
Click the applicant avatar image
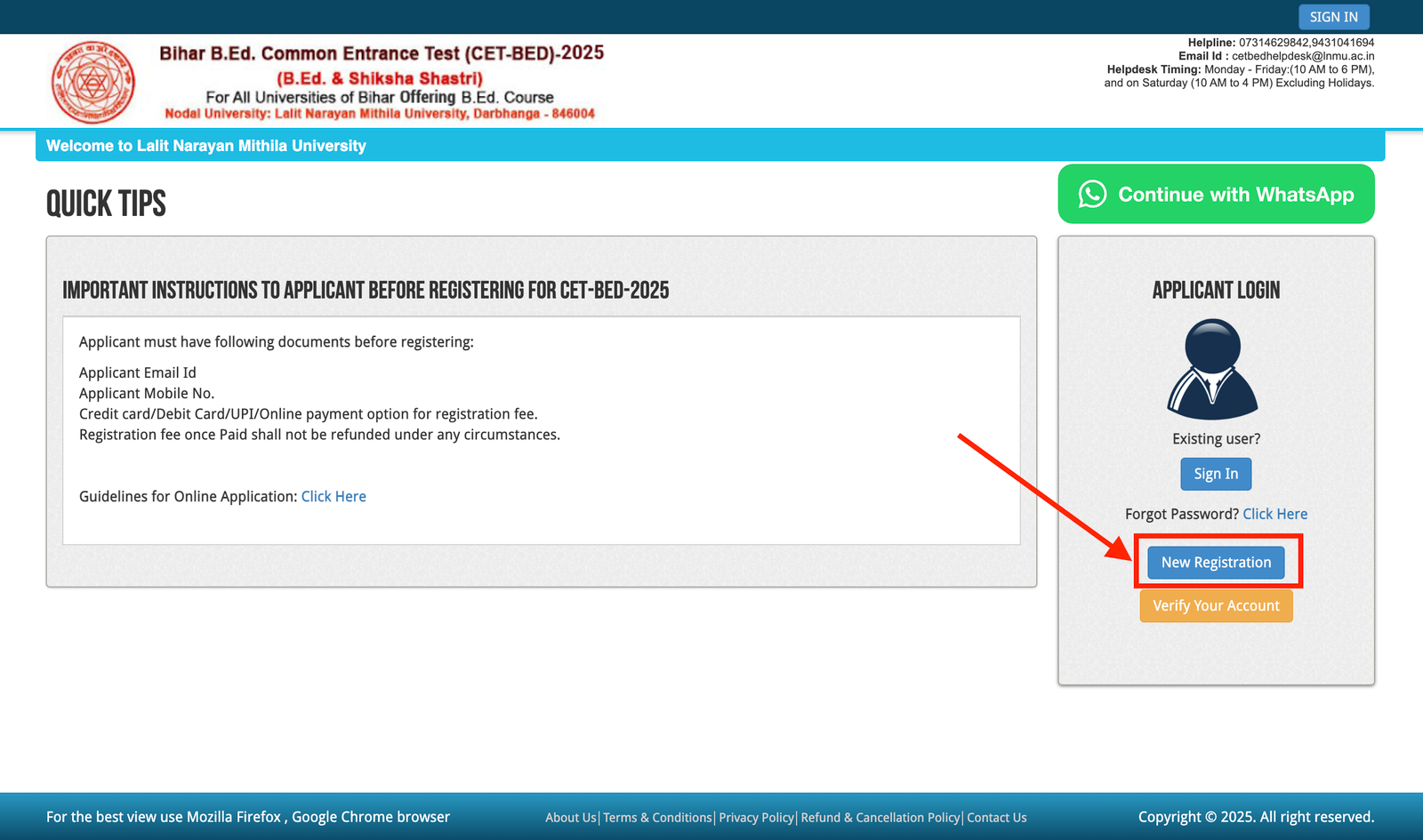(x=1213, y=370)
